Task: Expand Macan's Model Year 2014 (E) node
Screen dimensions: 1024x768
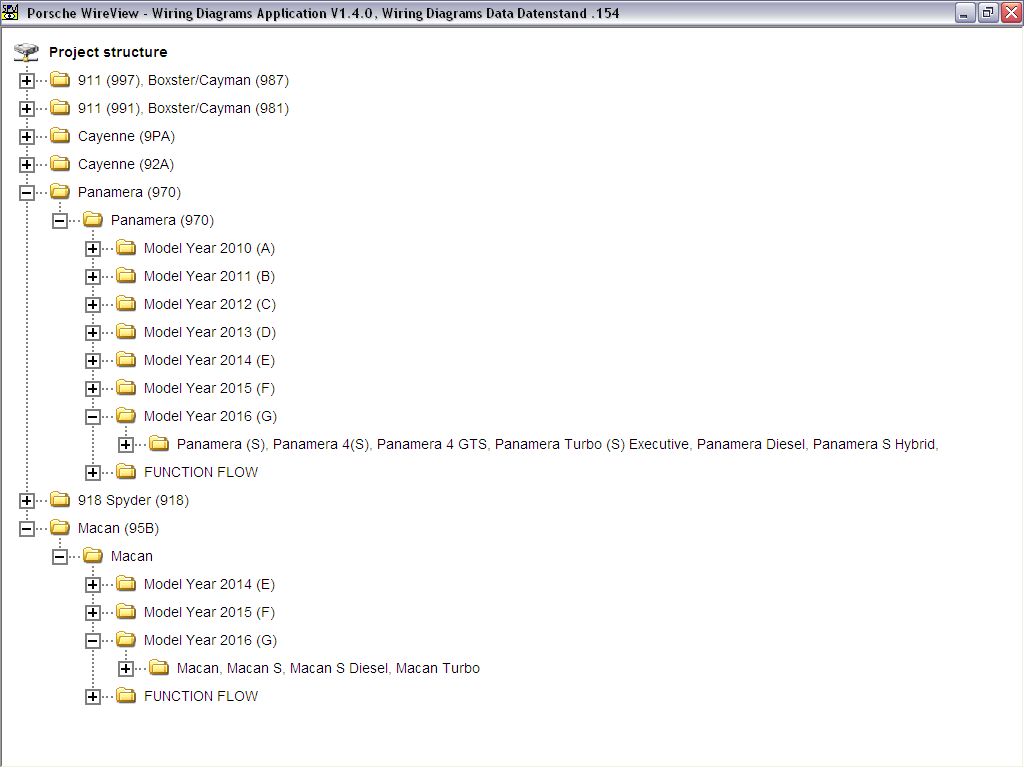Action: (x=93, y=586)
